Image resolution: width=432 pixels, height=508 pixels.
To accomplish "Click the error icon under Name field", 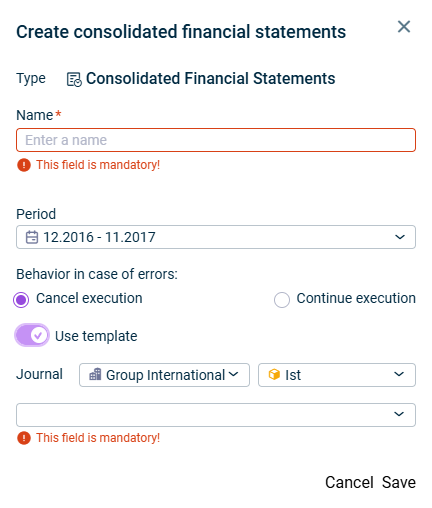I will [x=24, y=165].
